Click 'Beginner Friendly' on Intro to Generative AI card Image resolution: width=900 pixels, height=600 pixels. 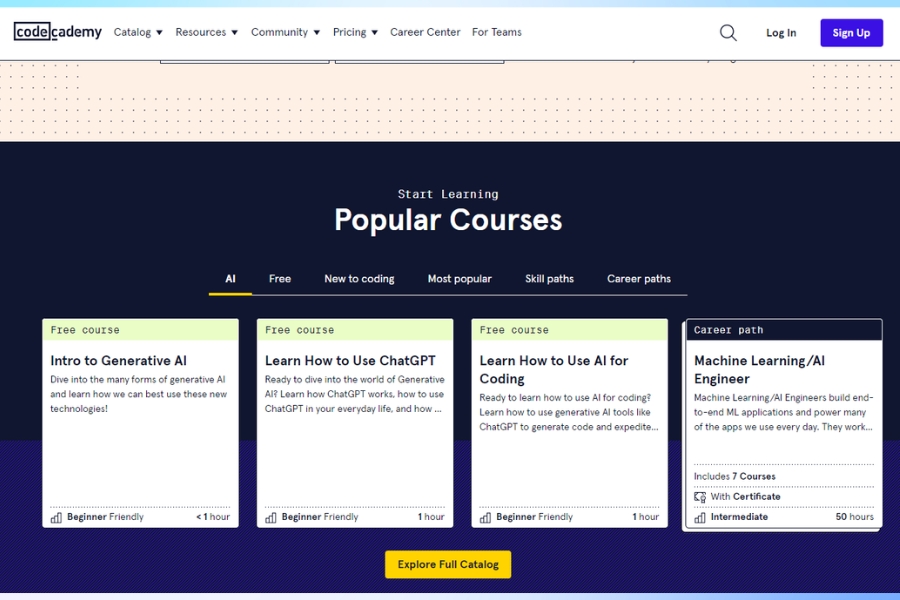pyautogui.click(x=105, y=517)
